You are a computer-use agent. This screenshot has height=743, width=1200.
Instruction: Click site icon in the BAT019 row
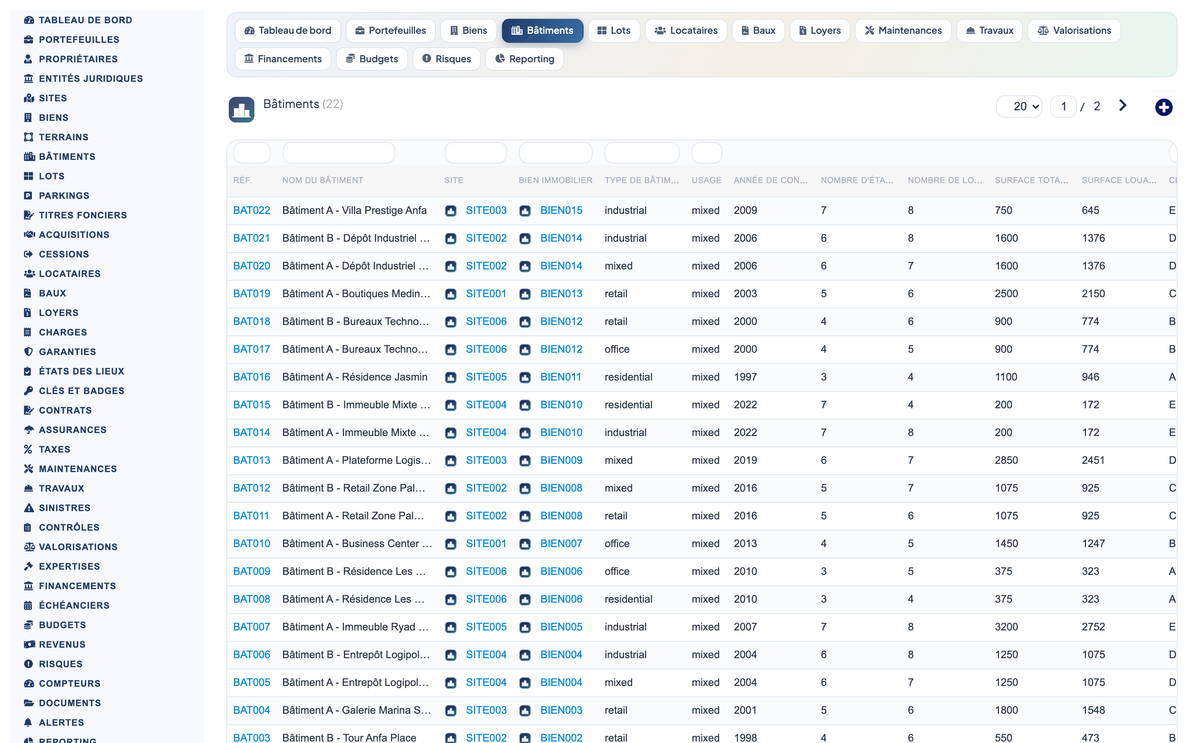(x=451, y=294)
